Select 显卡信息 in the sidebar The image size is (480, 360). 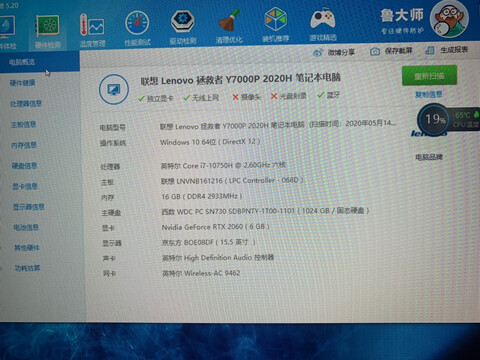tap(25, 186)
